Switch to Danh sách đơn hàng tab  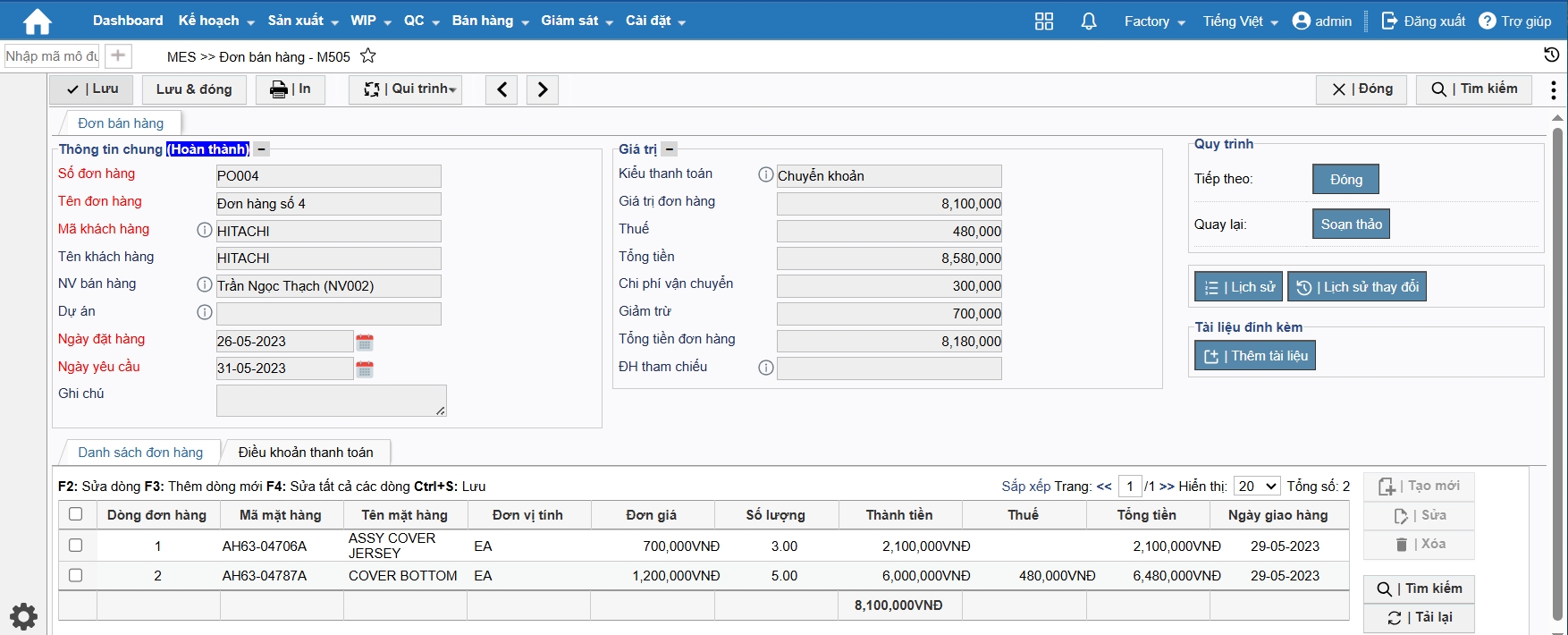pyautogui.click(x=140, y=453)
